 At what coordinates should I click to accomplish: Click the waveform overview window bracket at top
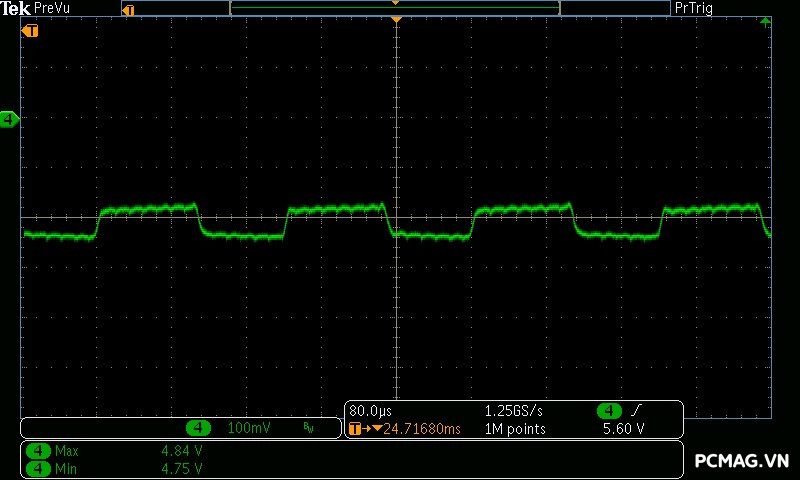click(x=395, y=8)
